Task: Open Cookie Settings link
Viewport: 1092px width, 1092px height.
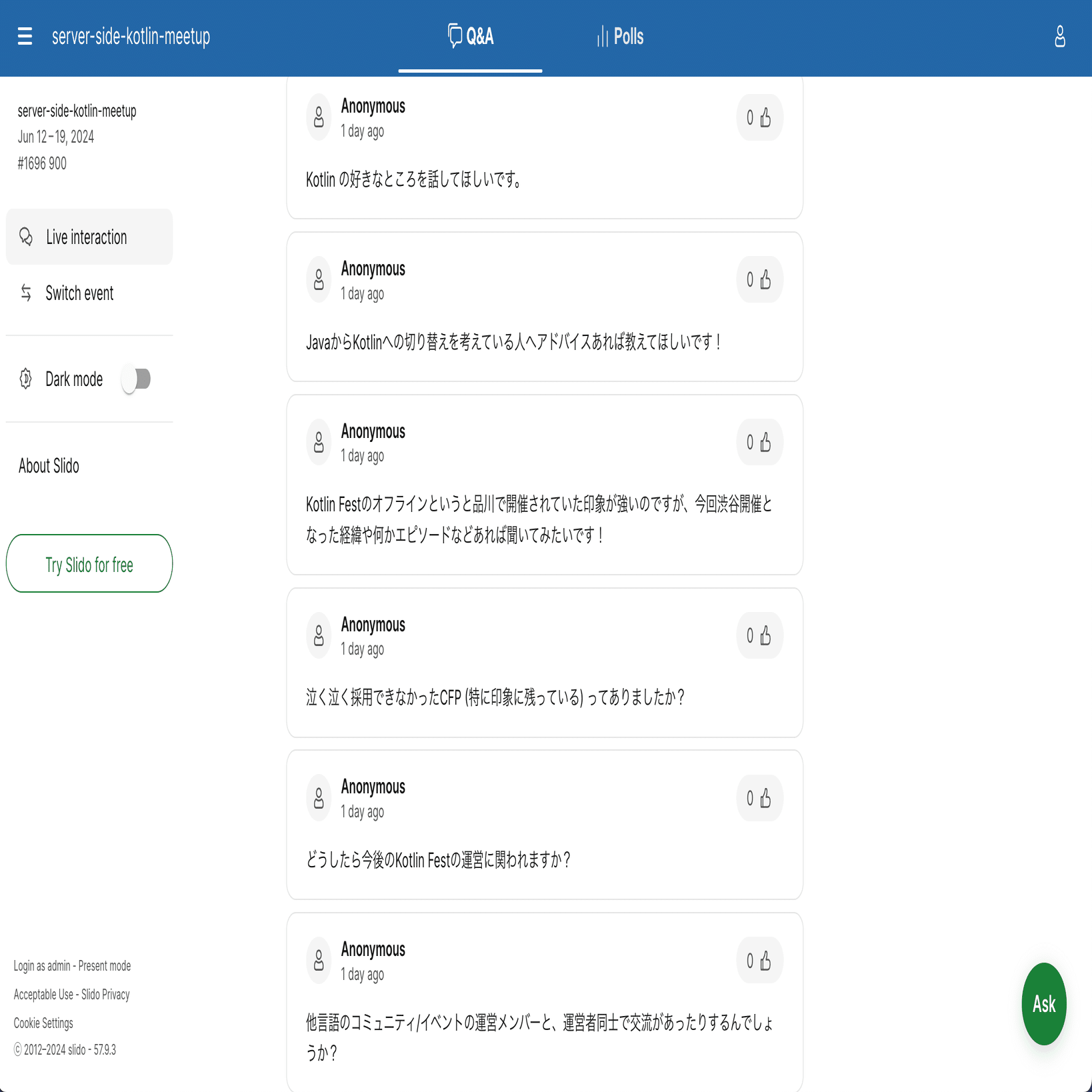Action: pos(43,1023)
